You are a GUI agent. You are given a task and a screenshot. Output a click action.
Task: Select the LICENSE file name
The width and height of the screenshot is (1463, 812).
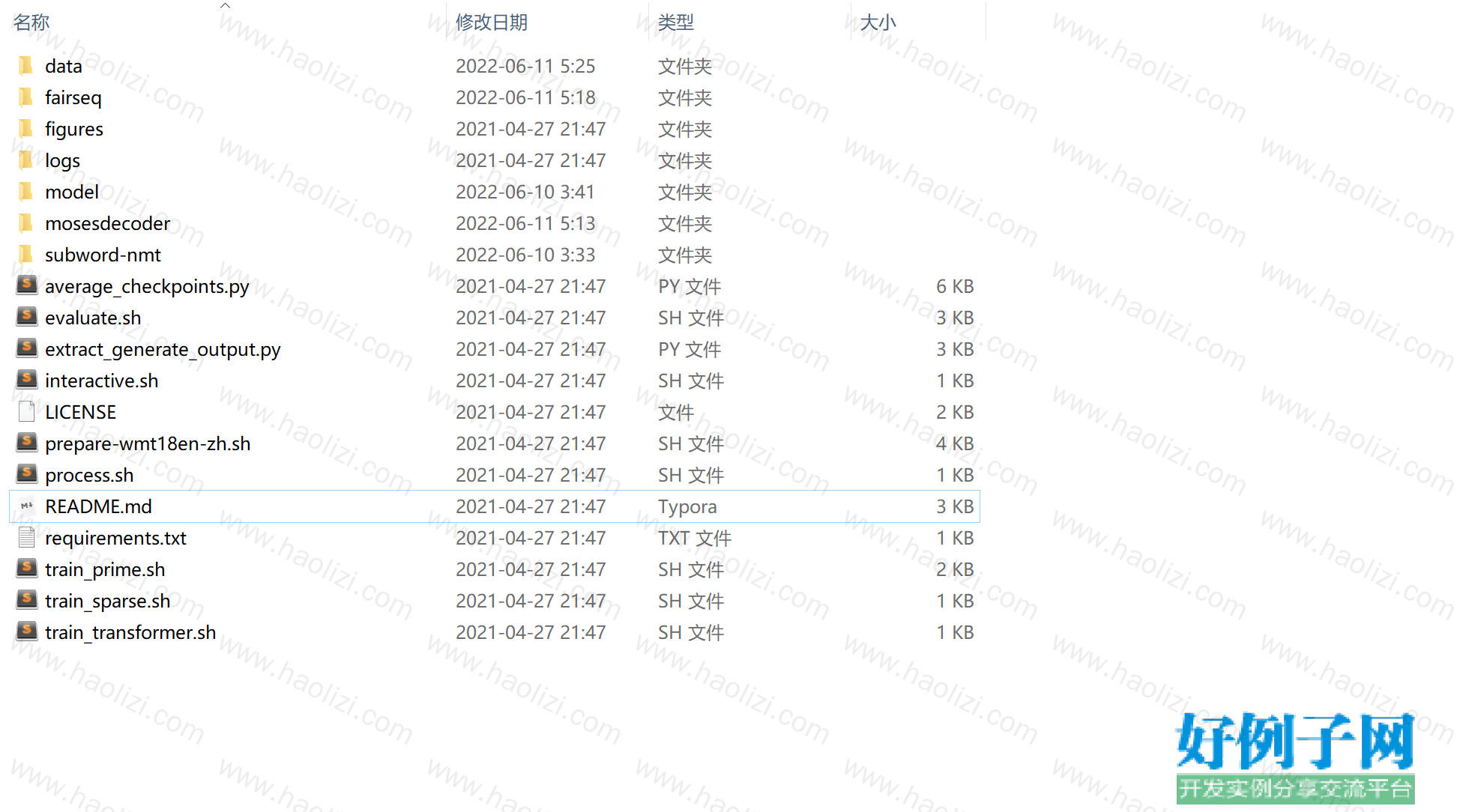coord(81,413)
